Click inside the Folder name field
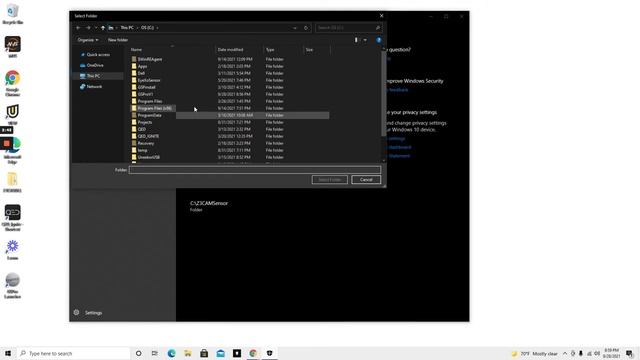The width and height of the screenshot is (640, 360). [x=255, y=170]
